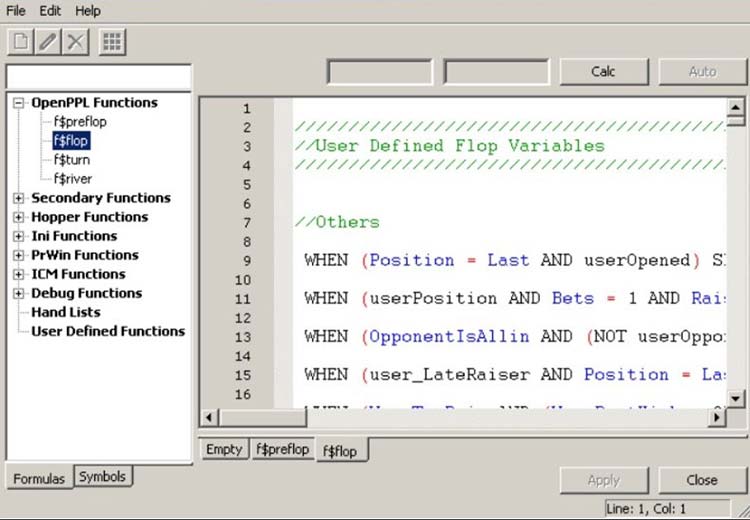The width and height of the screenshot is (750, 520).
Task: Select f$preflop in the function tree
Action: point(80,122)
